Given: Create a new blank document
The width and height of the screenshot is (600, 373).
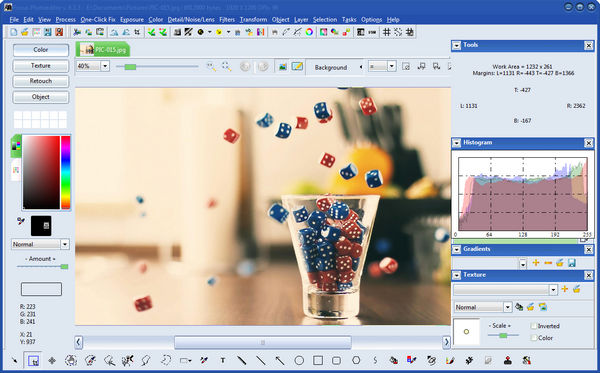Looking at the screenshot, I should [x=13, y=32].
